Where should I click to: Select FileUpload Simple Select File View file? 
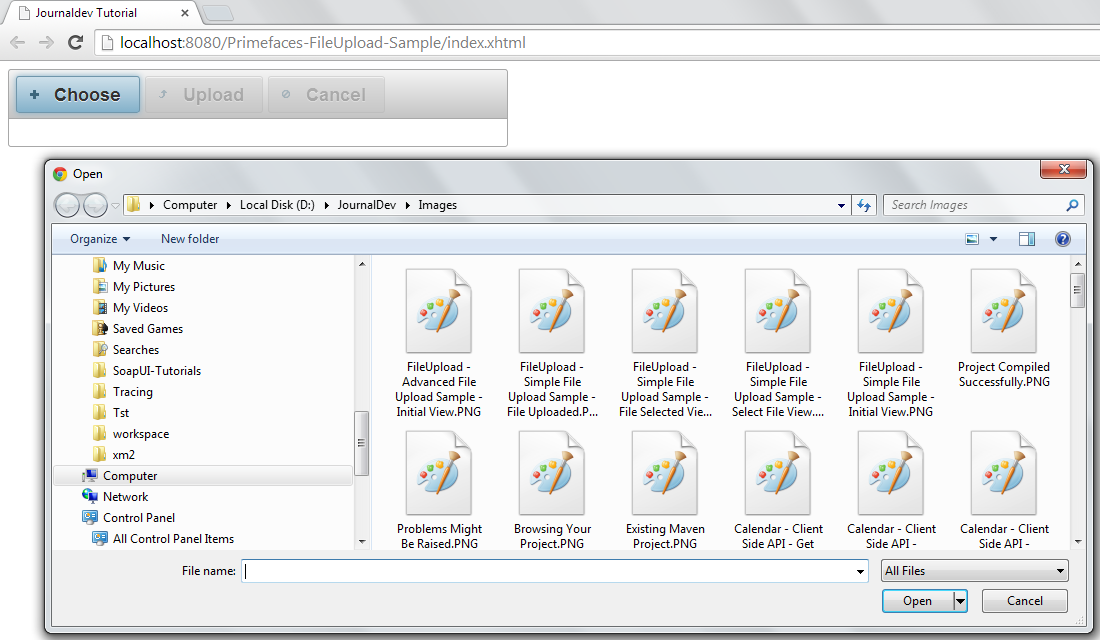click(x=778, y=344)
